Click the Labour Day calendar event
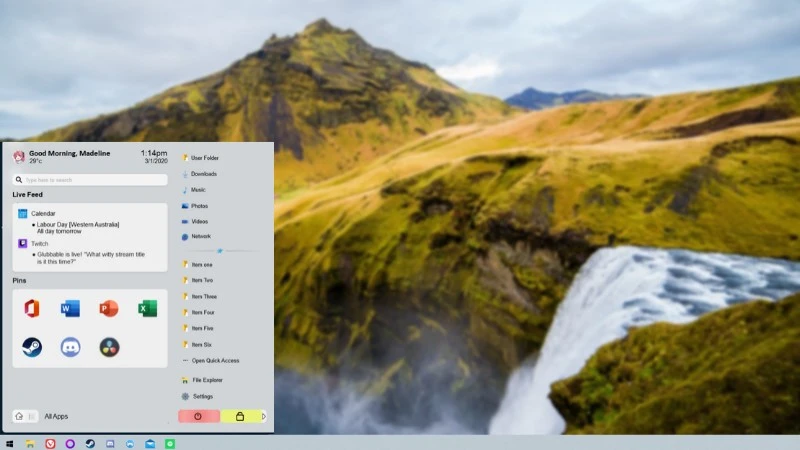 (77, 228)
